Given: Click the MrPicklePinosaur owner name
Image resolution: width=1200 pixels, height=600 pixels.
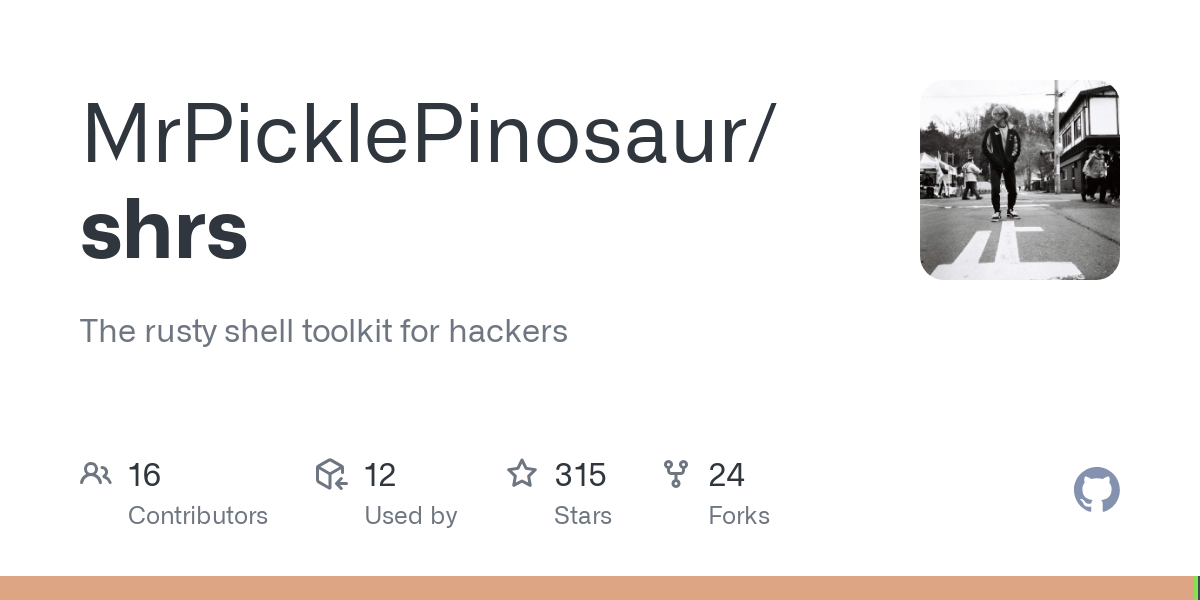Looking at the screenshot, I should [x=428, y=134].
